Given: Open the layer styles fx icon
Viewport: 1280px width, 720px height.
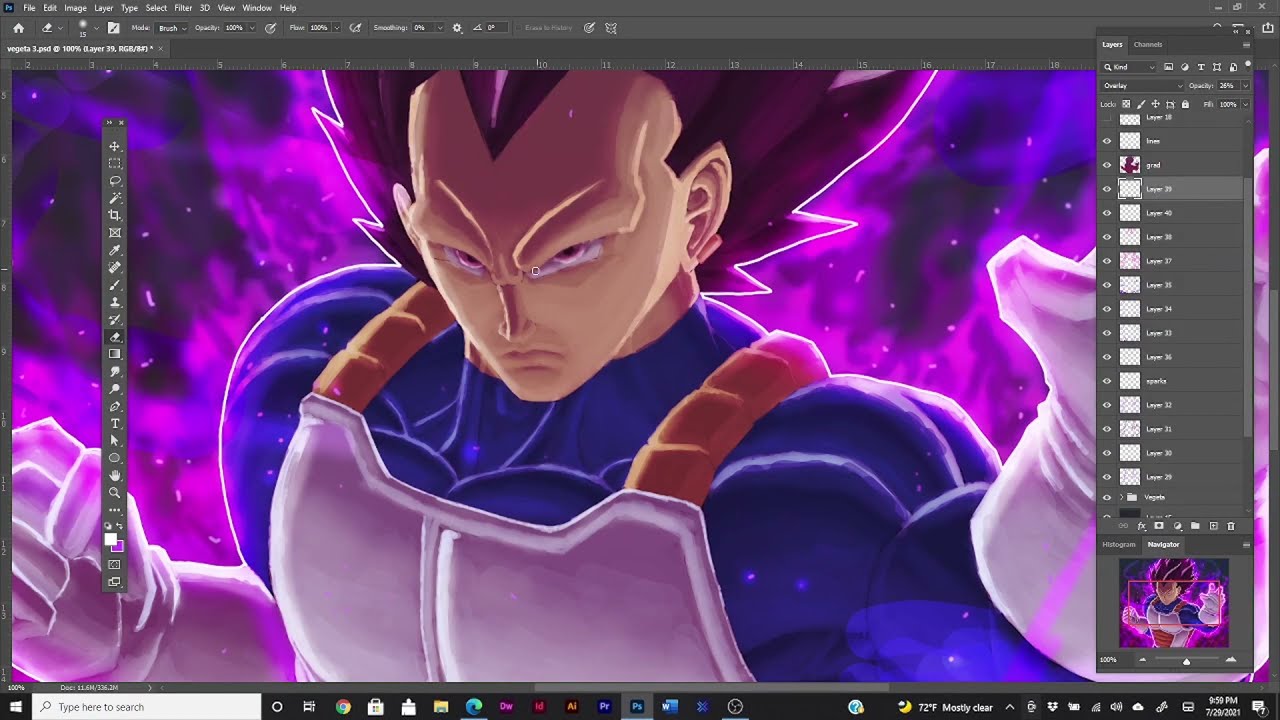Looking at the screenshot, I should pyautogui.click(x=1141, y=526).
